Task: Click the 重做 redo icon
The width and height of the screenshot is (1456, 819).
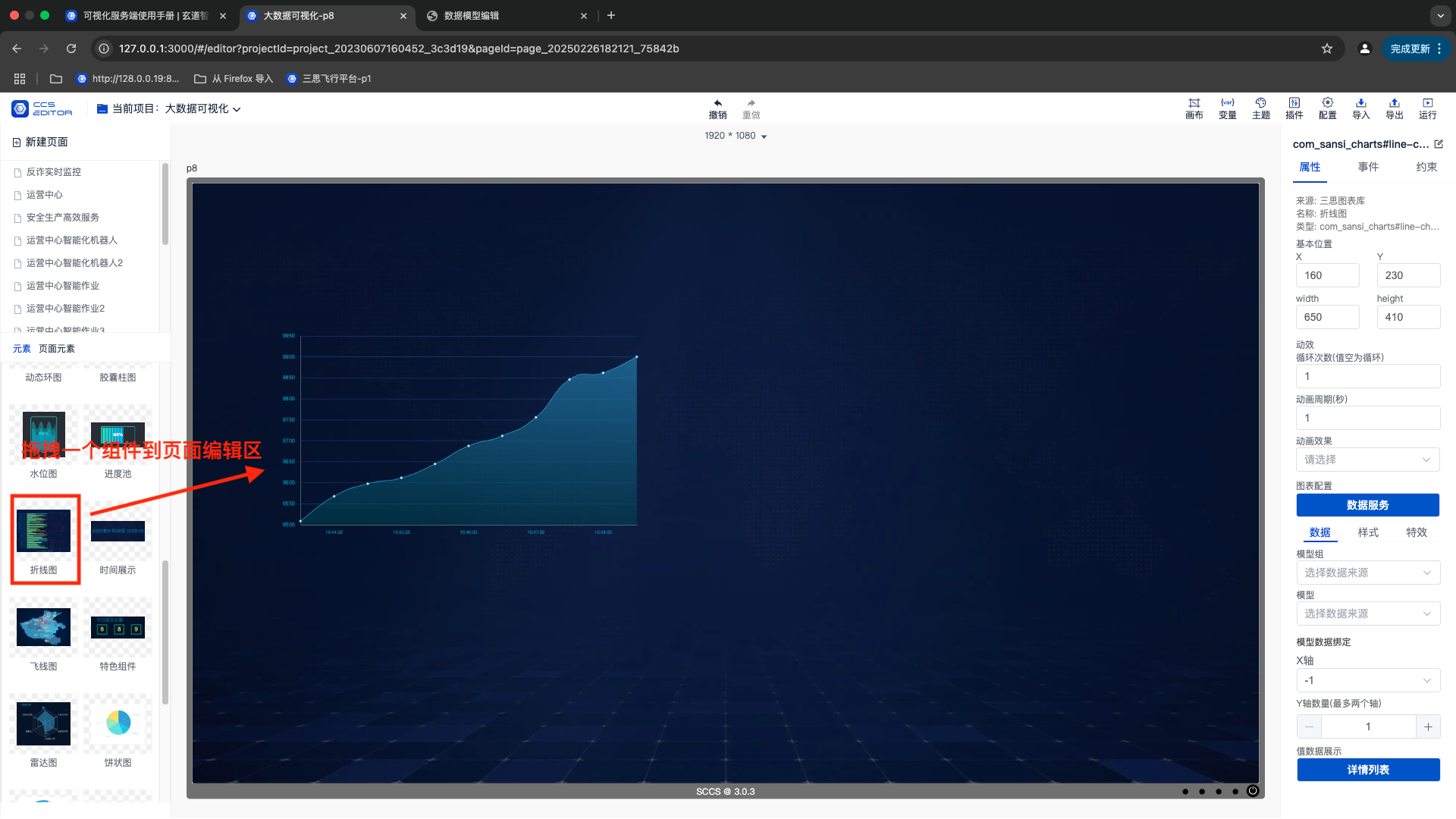Action: tap(751, 103)
